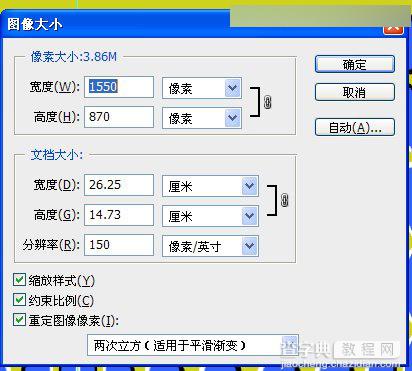Image resolution: width=412 pixels, height=371 pixels.
Task: Open the 自动(A)... auto settings button
Action: [x=355, y=127]
